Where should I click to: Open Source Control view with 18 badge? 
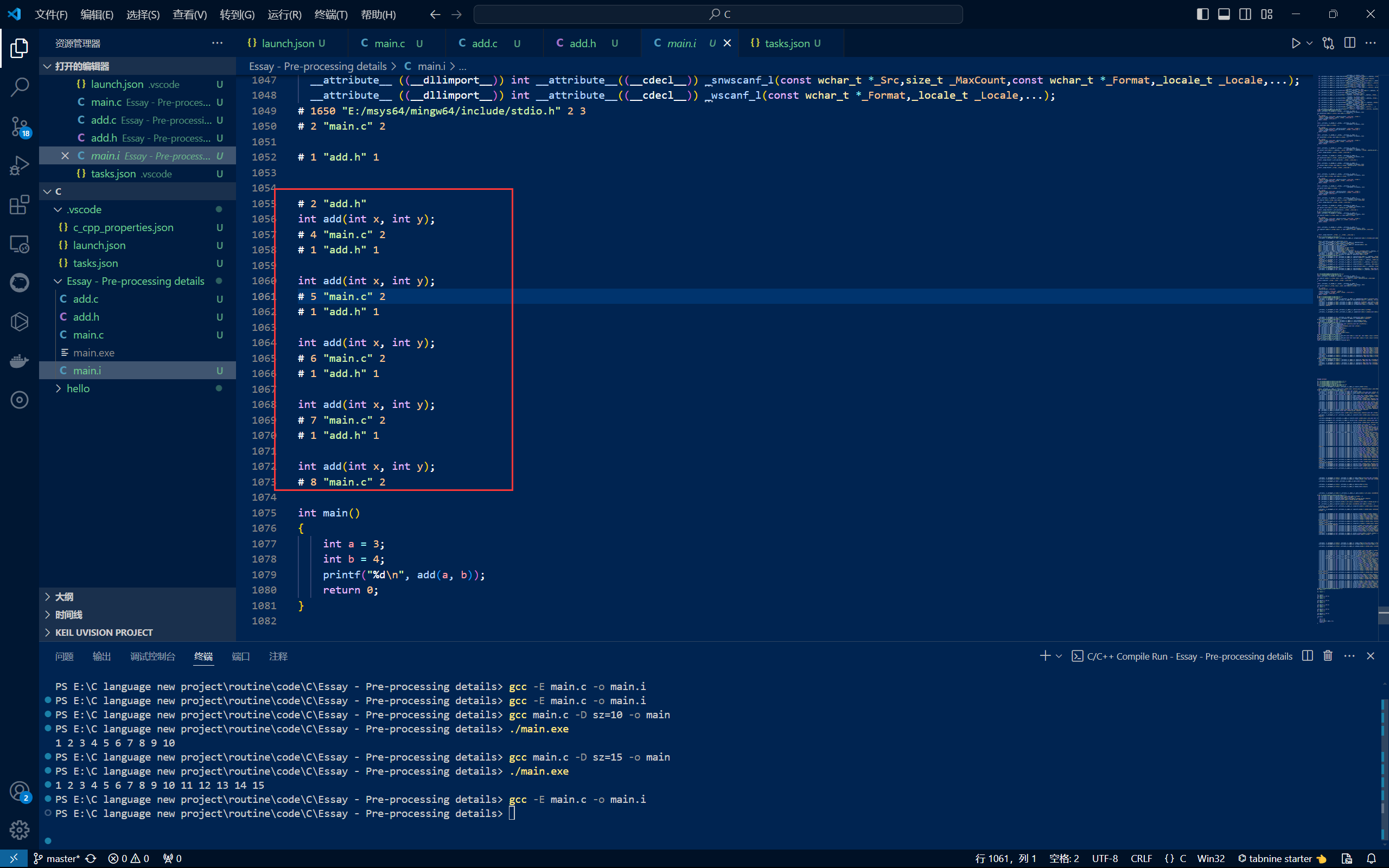point(20,126)
